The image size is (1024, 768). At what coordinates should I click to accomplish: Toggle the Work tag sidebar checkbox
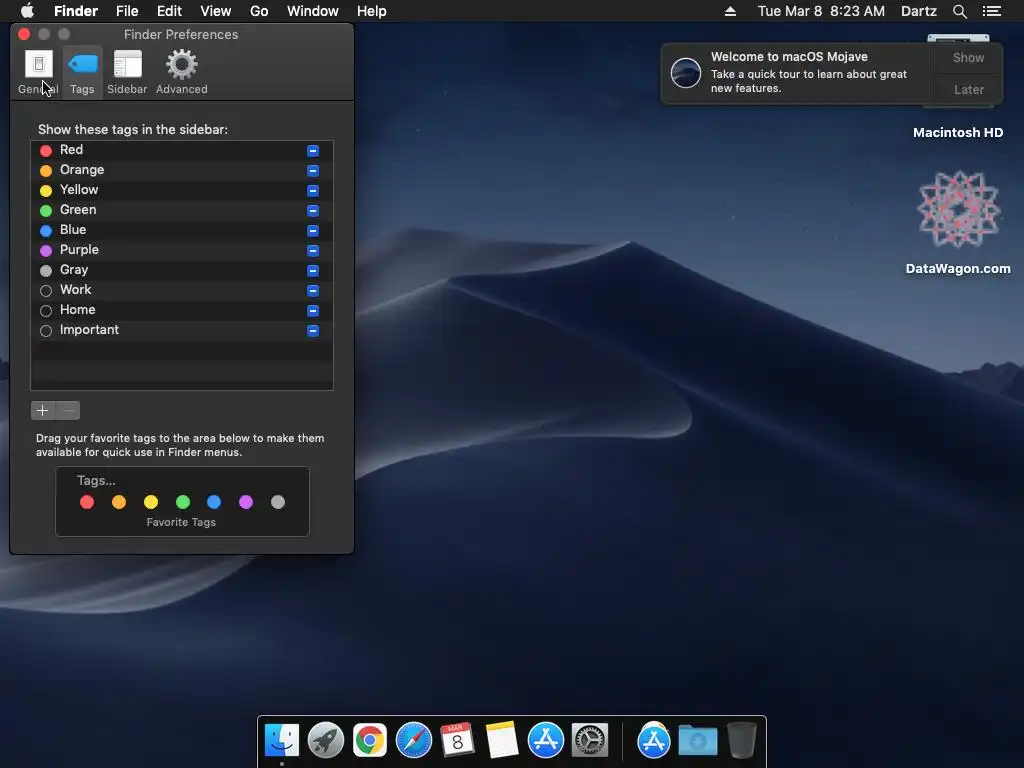point(313,291)
